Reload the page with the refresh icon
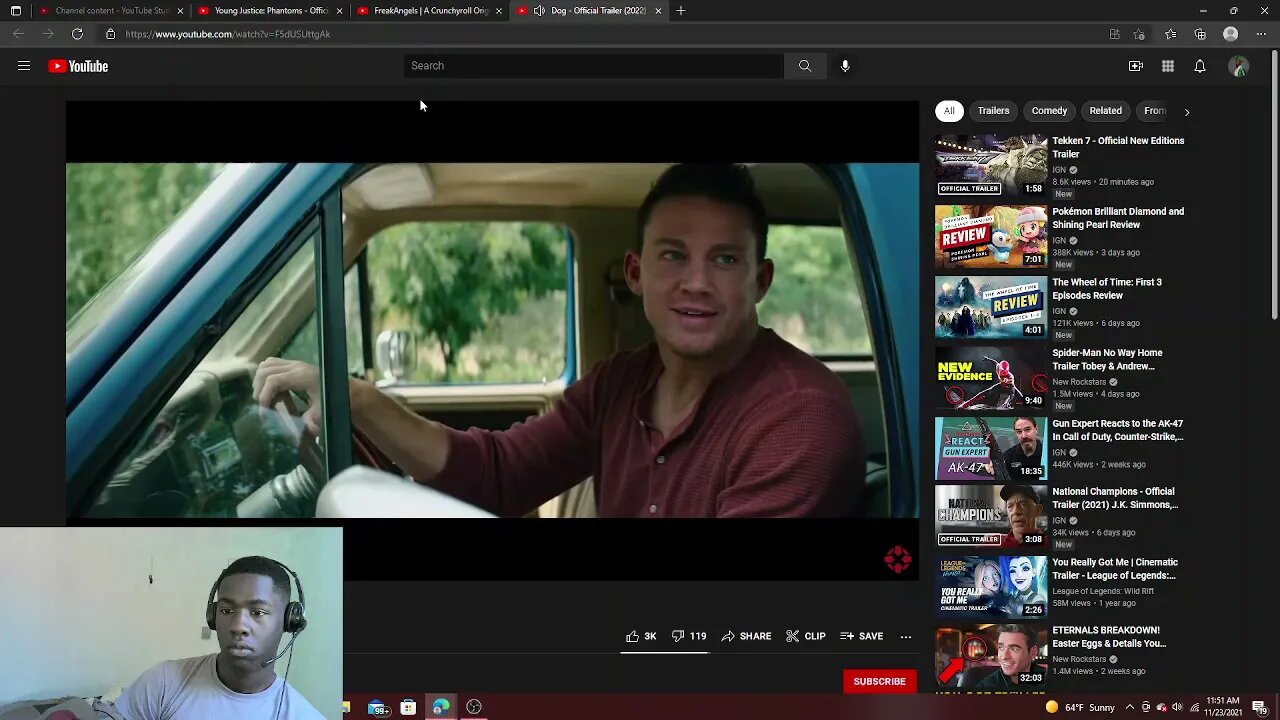1280x720 pixels. tap(77, 34)
